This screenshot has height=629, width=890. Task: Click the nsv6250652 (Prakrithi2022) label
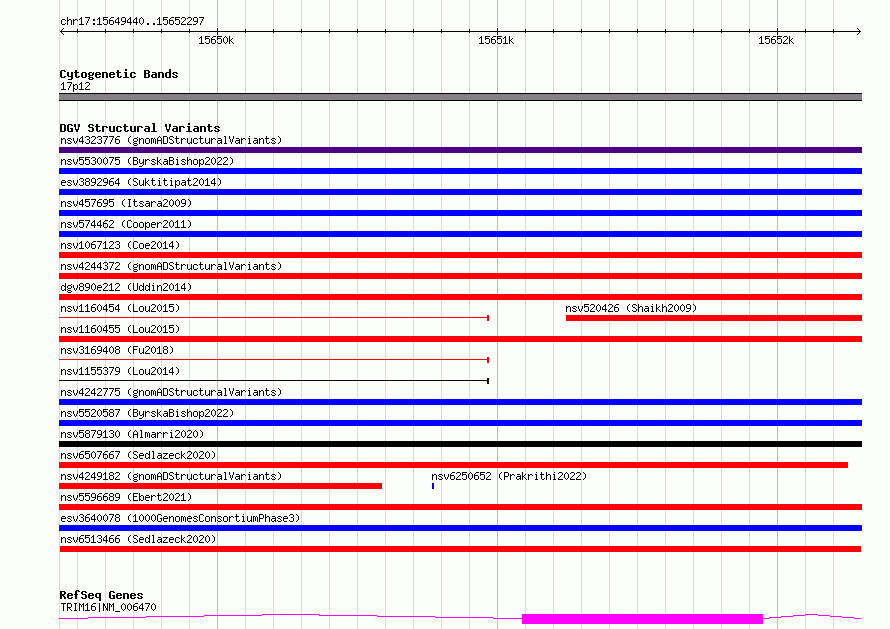point(509,476)
